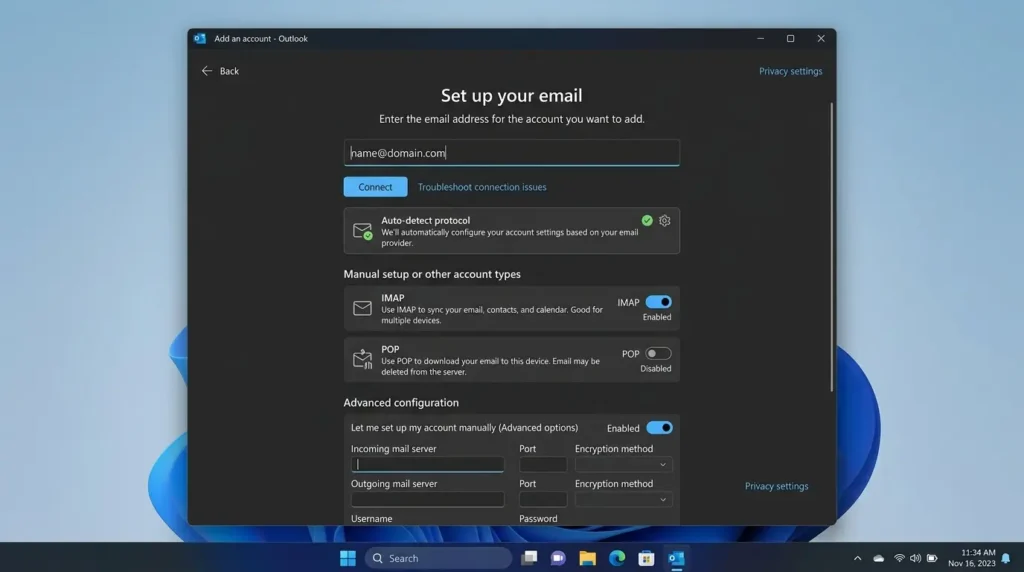
Task: Minimize the Add an account window
Action: (x=760, y=39)
